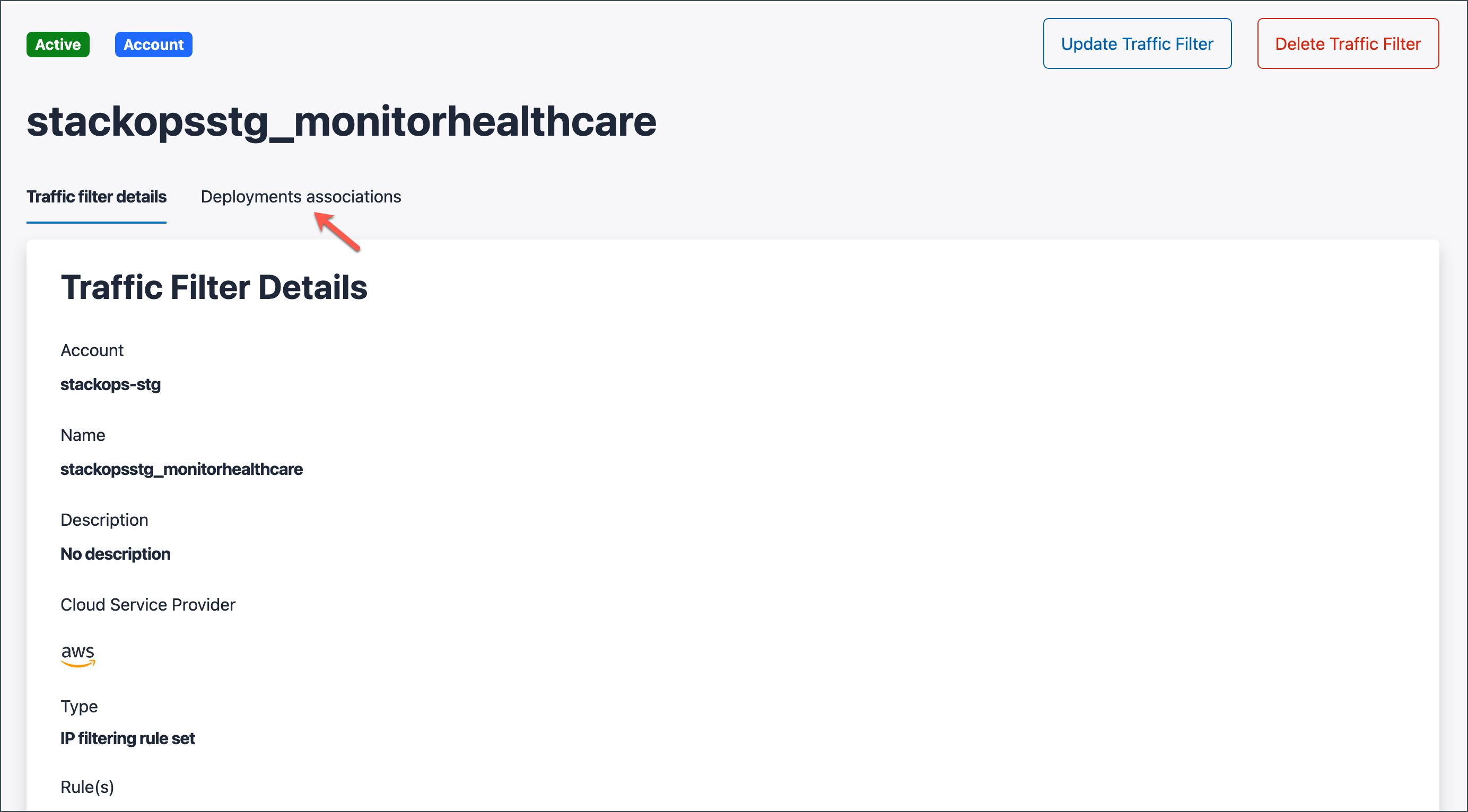Open the Deployments associations tab
Screen dimensions: 1468x812
(x=300, y=197)
